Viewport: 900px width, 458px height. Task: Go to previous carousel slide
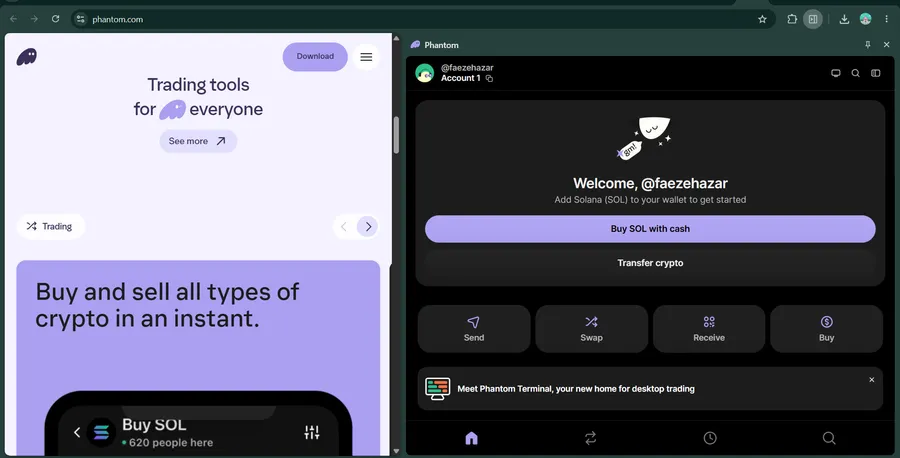[x=344, y=226]
